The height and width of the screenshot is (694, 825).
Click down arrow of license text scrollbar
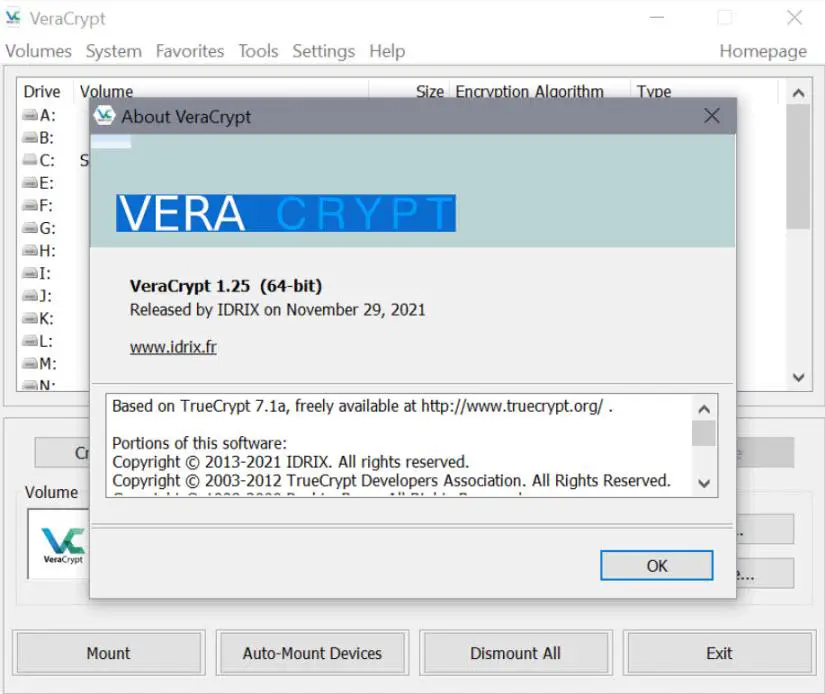point(705,482)
